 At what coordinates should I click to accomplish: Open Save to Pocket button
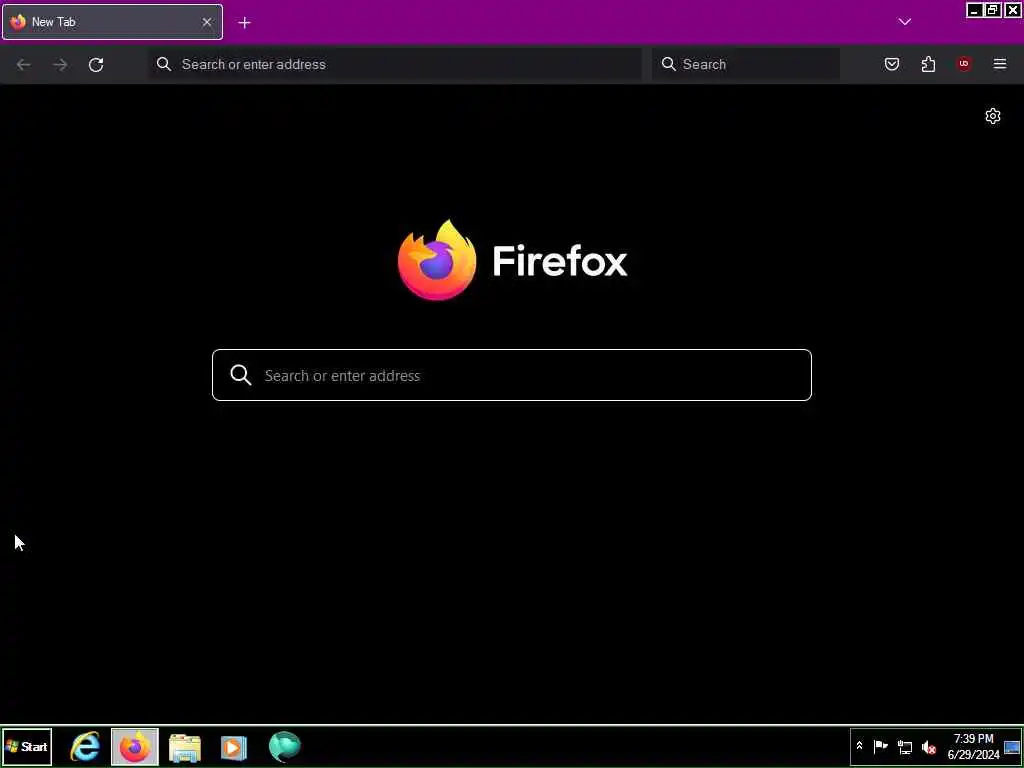coord(892,64)
